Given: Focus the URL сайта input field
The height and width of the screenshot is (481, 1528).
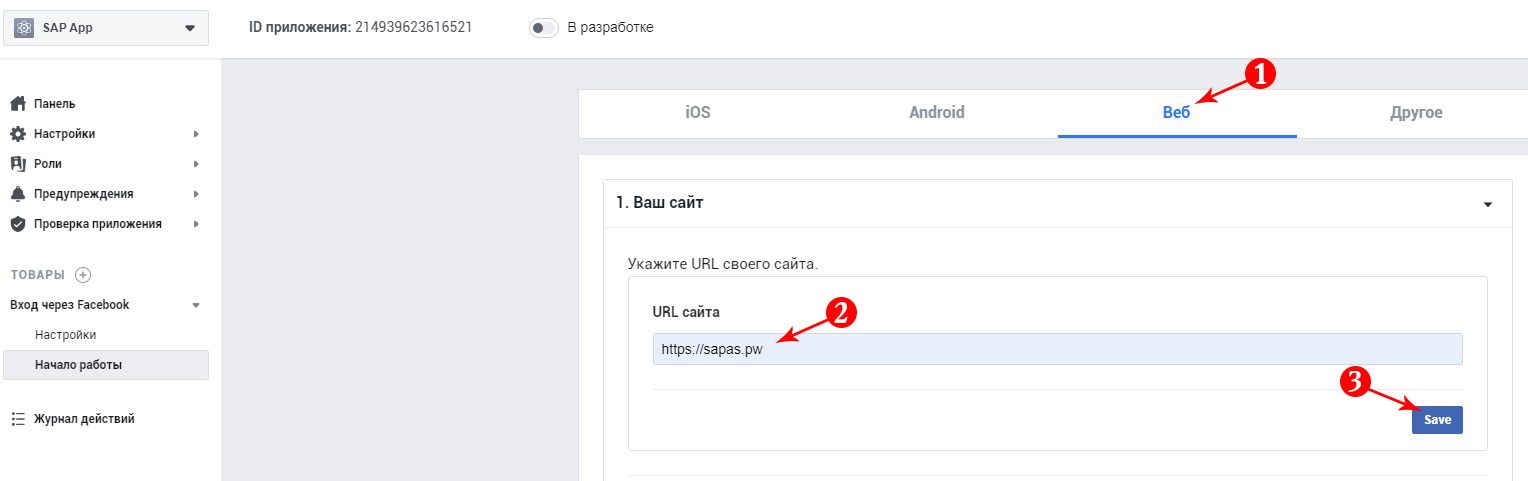Looking at the screenshot, I should [1058, 349].
